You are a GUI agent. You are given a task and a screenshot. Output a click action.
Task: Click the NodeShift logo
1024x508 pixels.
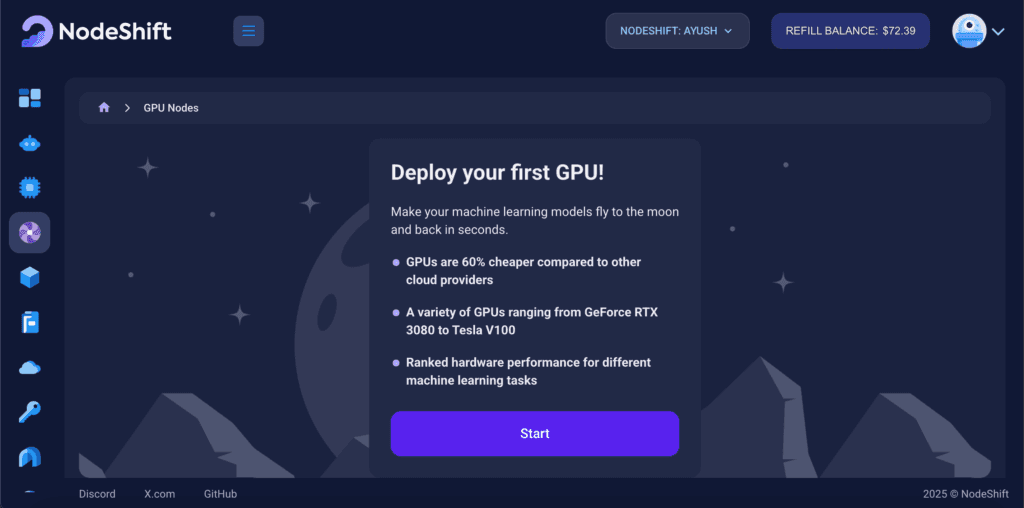96,31
